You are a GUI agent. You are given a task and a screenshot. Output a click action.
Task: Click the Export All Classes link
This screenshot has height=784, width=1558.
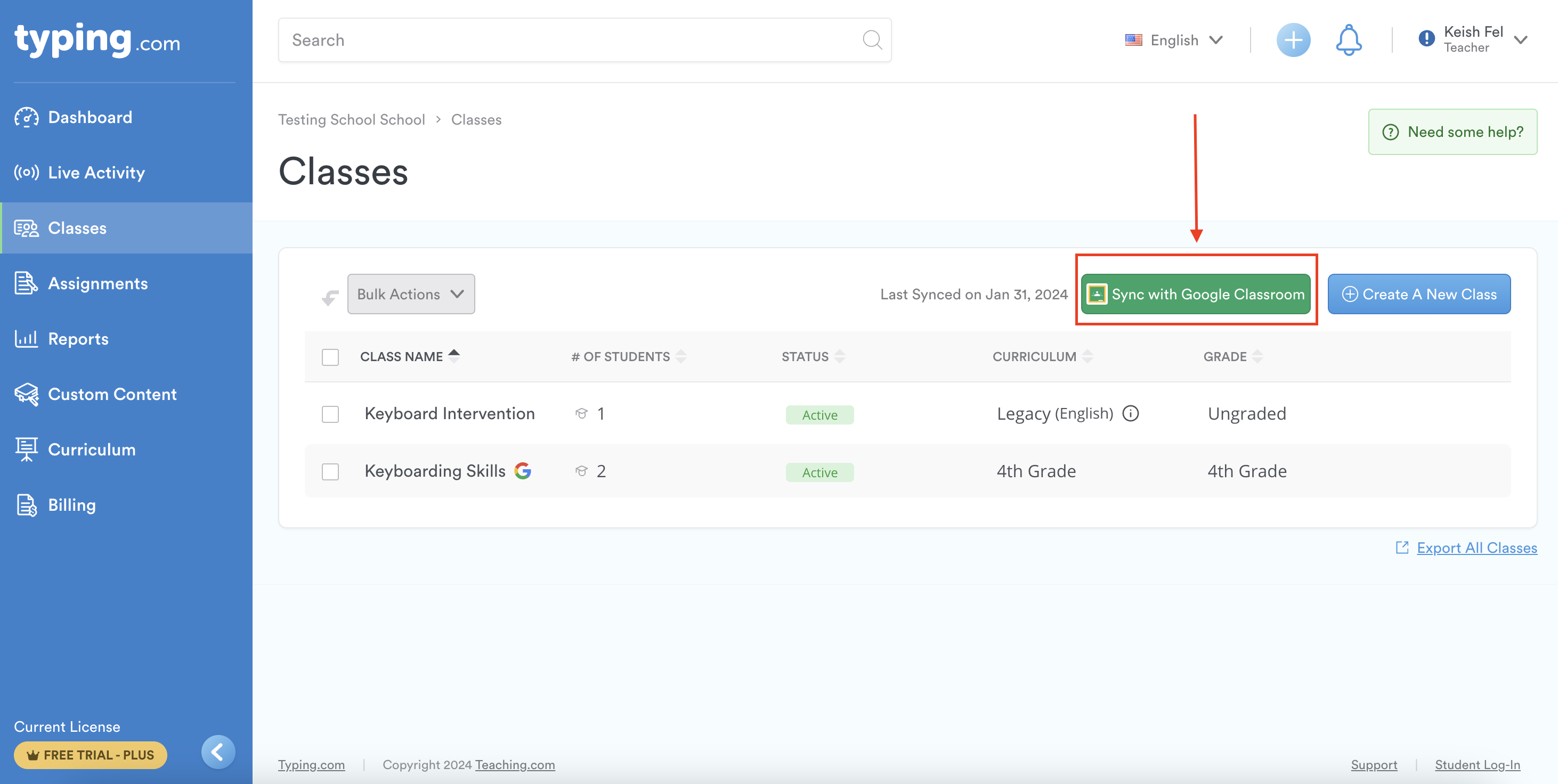[1476, 548]
